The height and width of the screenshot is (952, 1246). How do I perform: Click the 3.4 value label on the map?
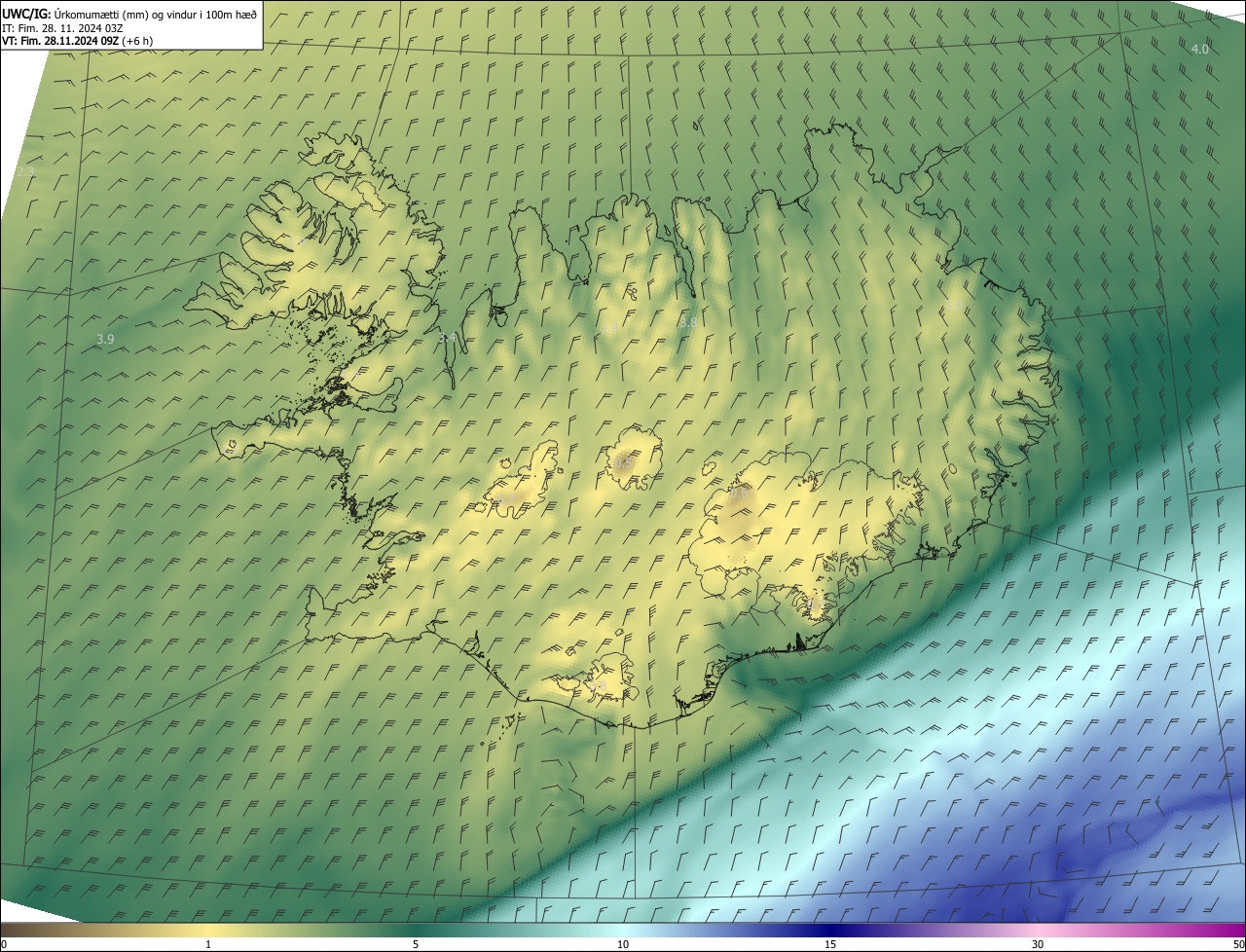tap(448, 337)
